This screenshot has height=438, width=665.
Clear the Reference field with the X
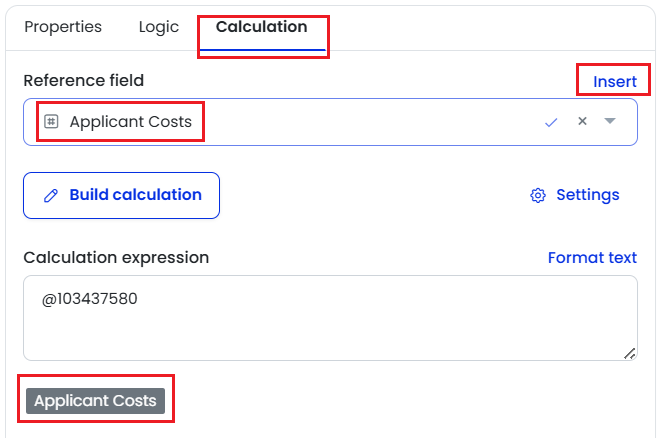(582, 121)
